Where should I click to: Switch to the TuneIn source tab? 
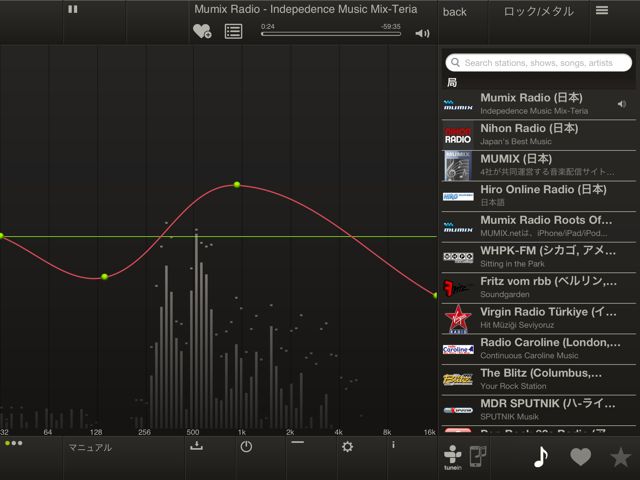[453, 457]
